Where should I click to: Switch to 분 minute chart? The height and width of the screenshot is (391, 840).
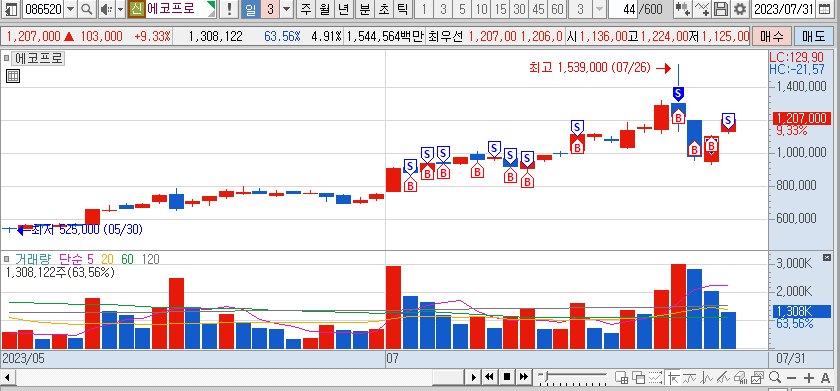coord(365,9)
